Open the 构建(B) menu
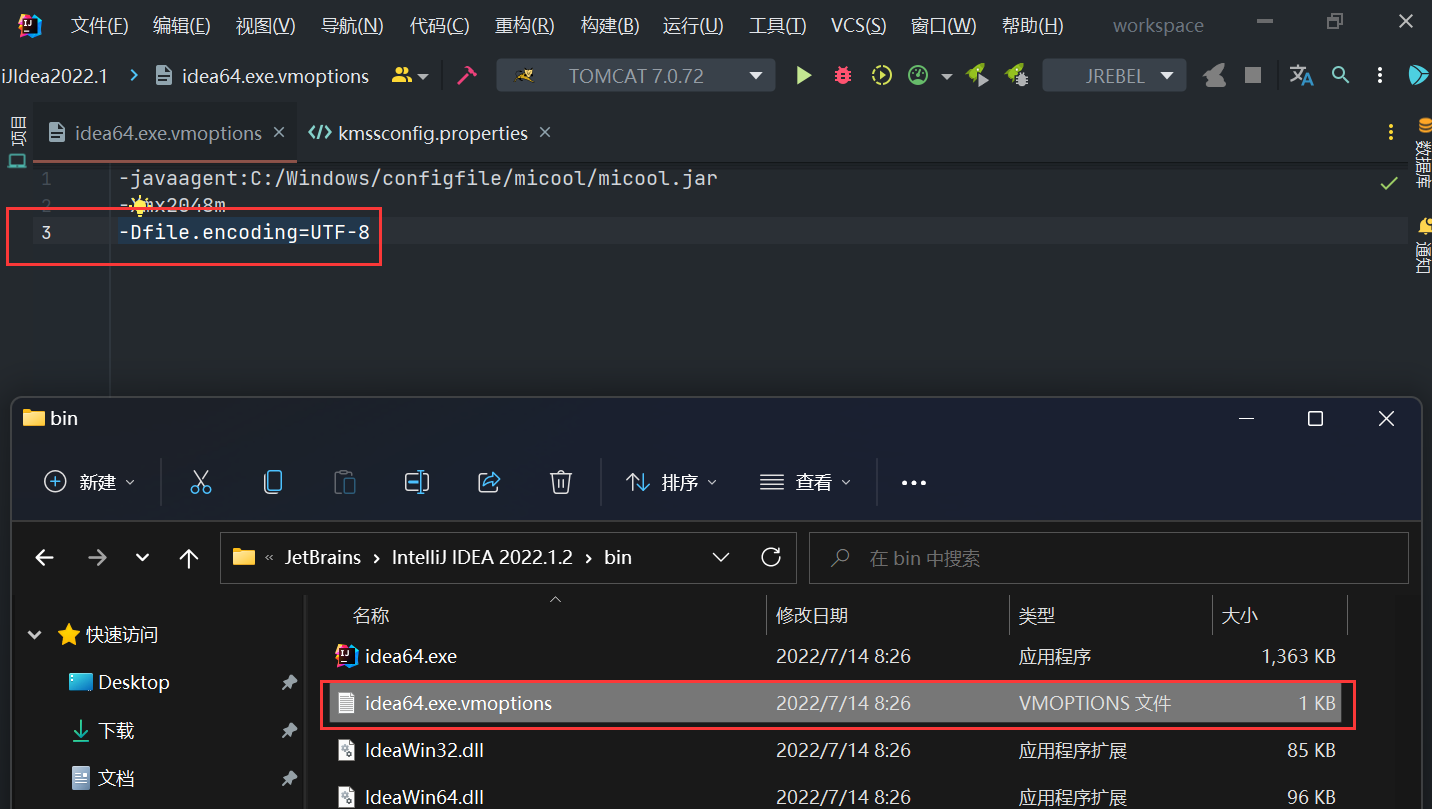Image resolution: width=1432 pixels, height=809 pixels. pos(610,26)
